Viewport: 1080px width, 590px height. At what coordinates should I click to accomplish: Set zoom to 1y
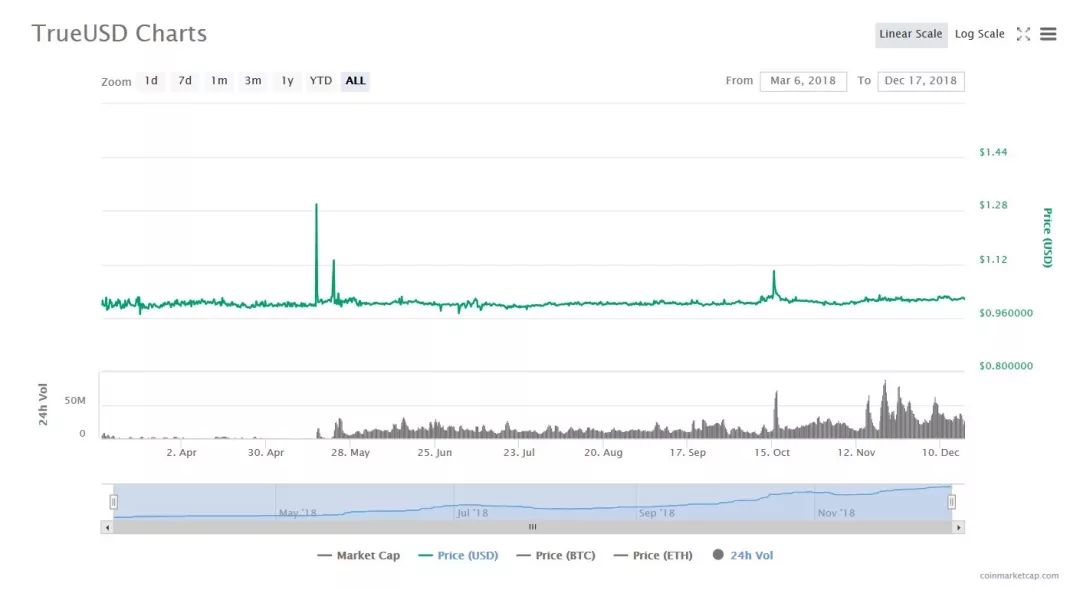(x=287, y=81)
